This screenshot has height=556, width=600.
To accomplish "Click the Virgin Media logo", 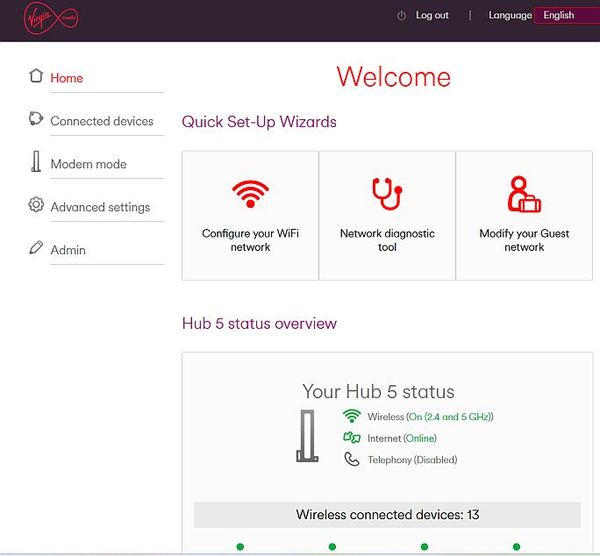I will (x=51, y=18).
